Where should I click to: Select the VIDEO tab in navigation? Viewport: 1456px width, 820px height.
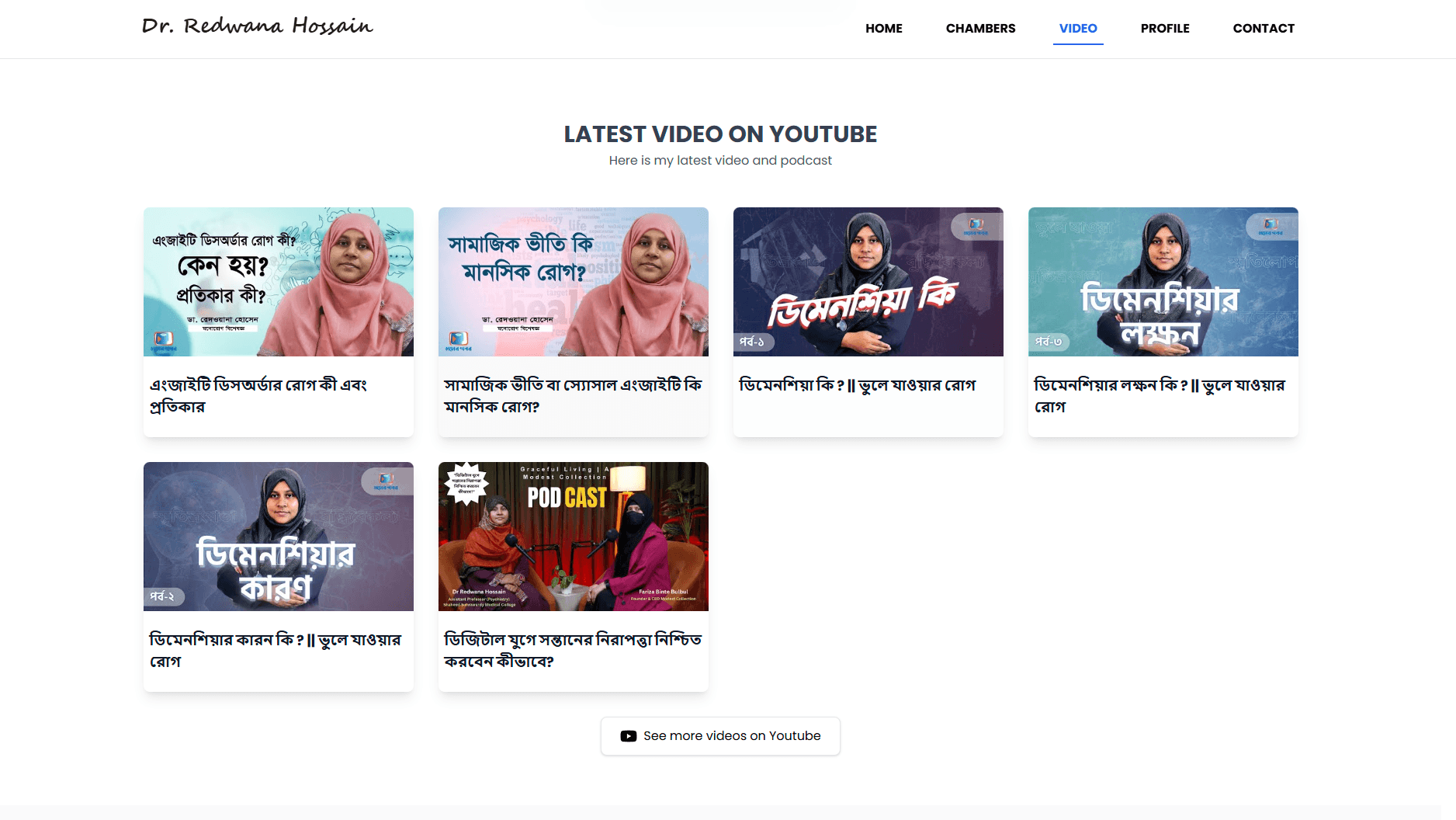point(1077,29)
